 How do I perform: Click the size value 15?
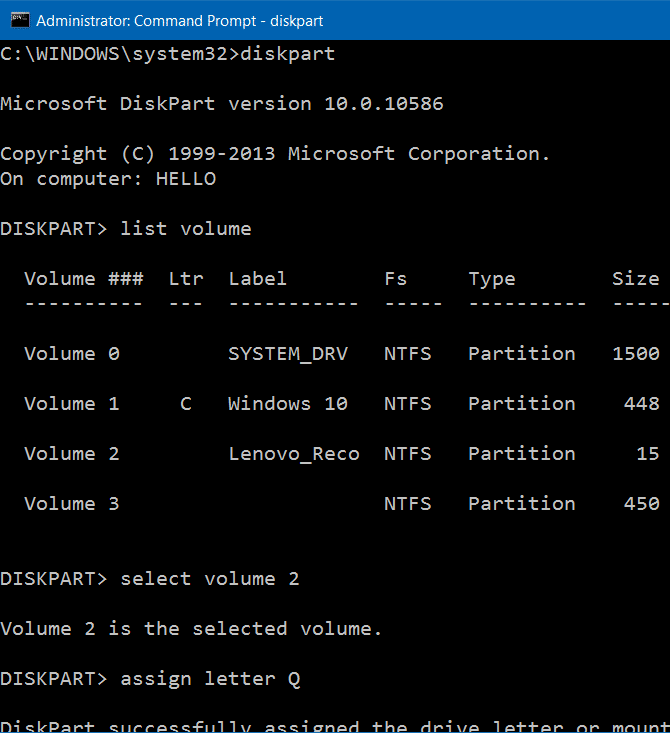pyautogui.click(x=648, y=454)
